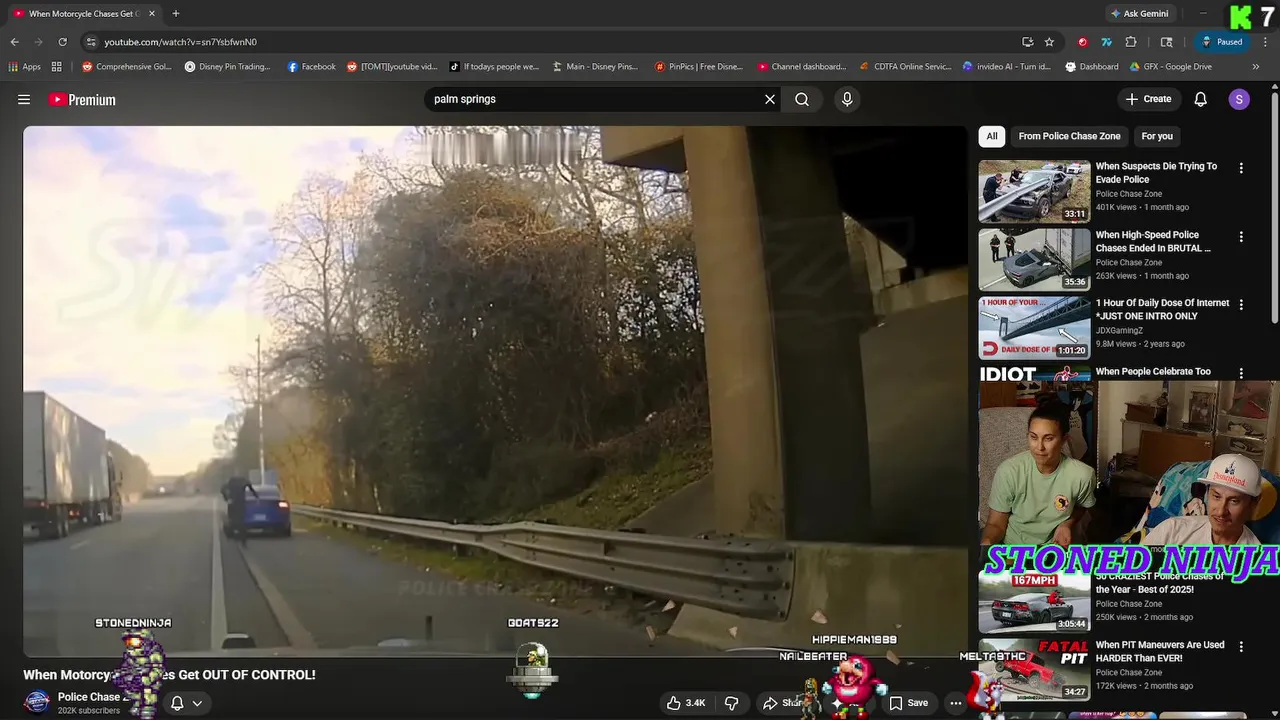Open the invideo AI bookmark
Viewport: 1280px width, 720px height.
pyautogui.click(x=1006, y=67)
